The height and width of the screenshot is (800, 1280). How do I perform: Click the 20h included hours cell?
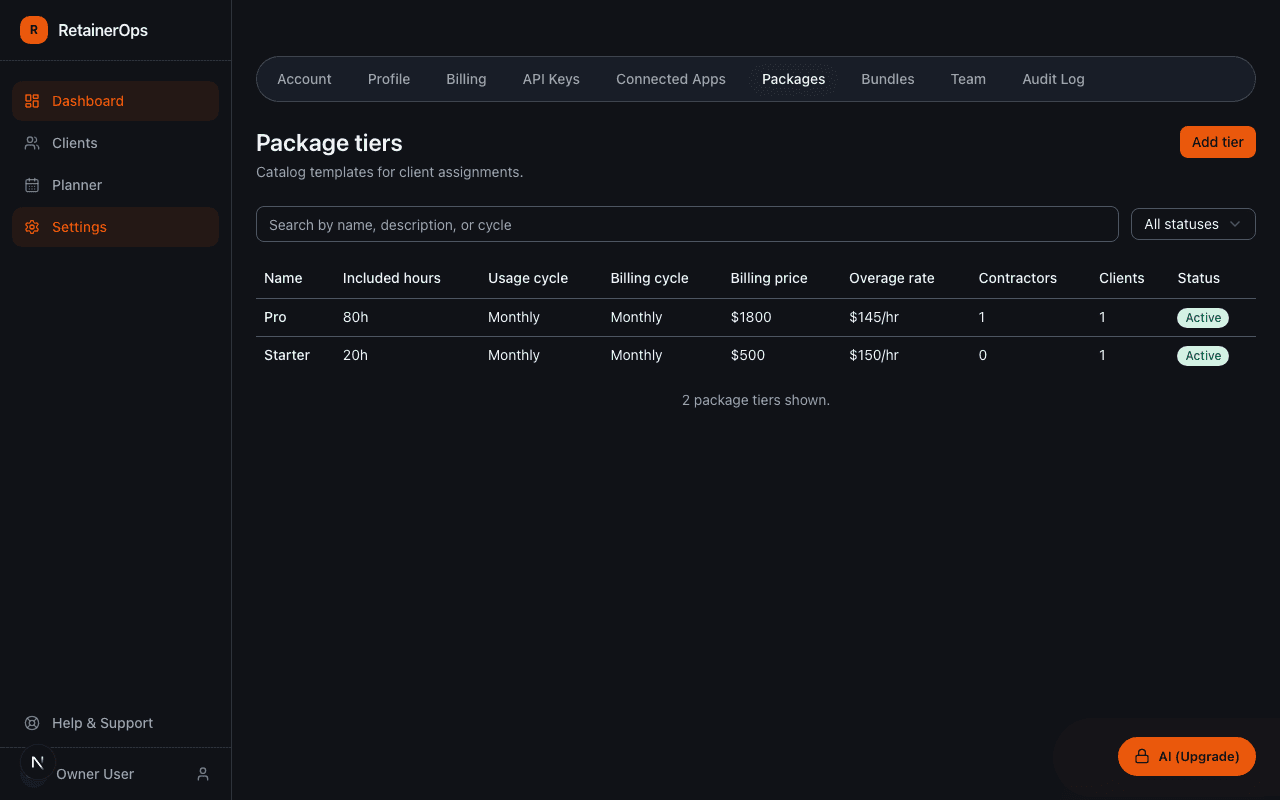click(356, 355)
